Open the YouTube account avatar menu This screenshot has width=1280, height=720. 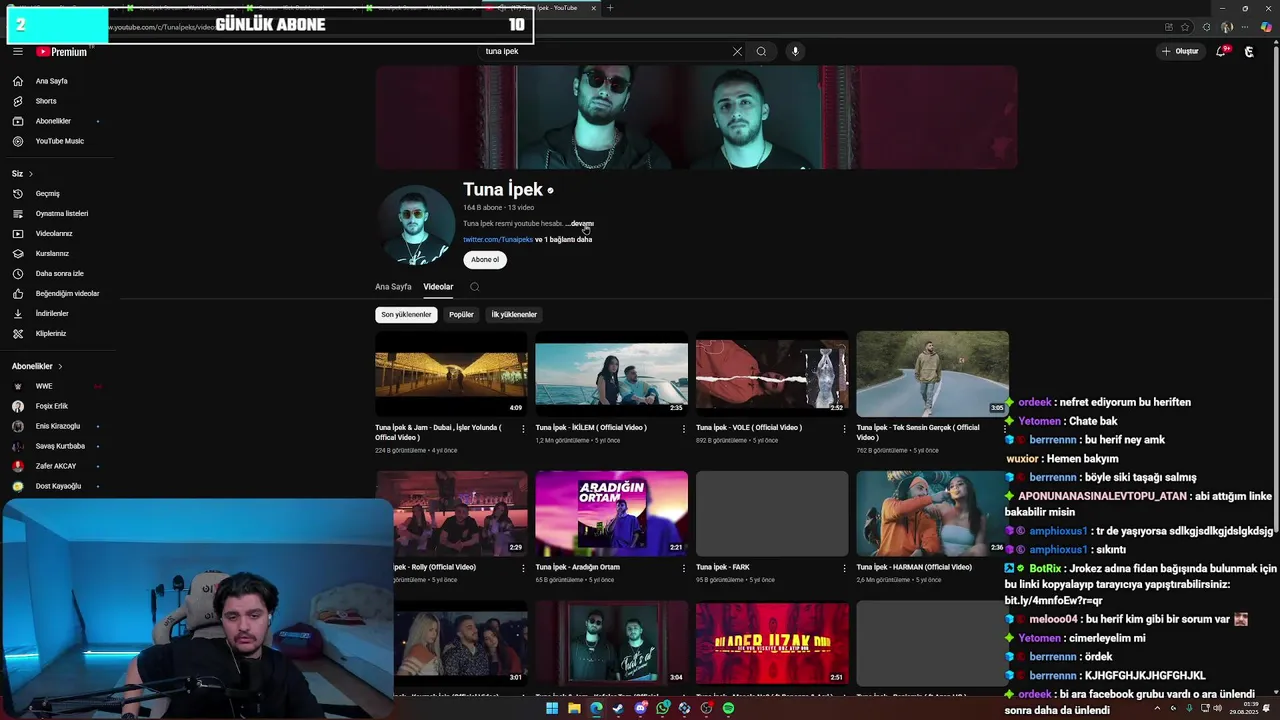1249,51
